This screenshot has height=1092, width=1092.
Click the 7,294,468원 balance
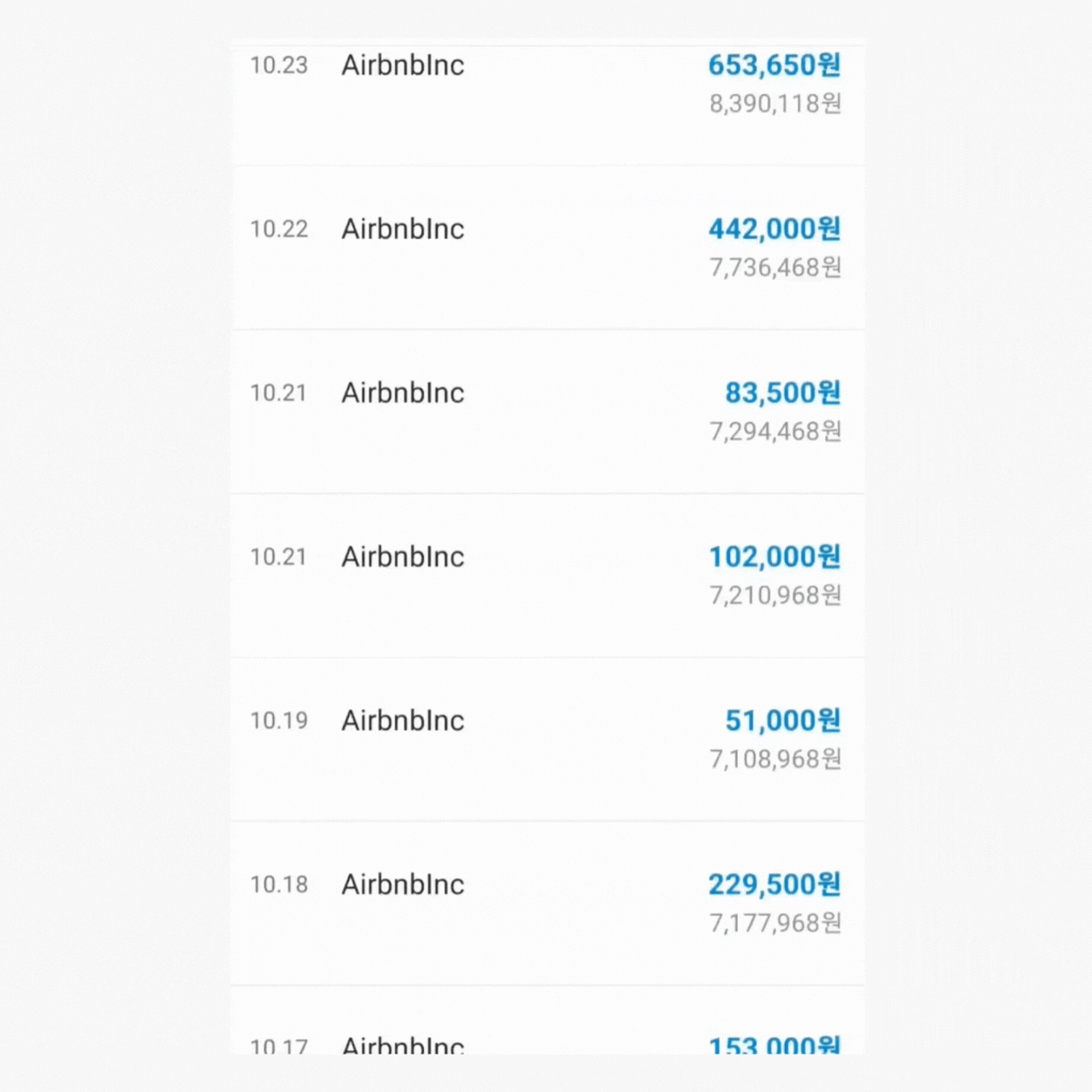775,432
